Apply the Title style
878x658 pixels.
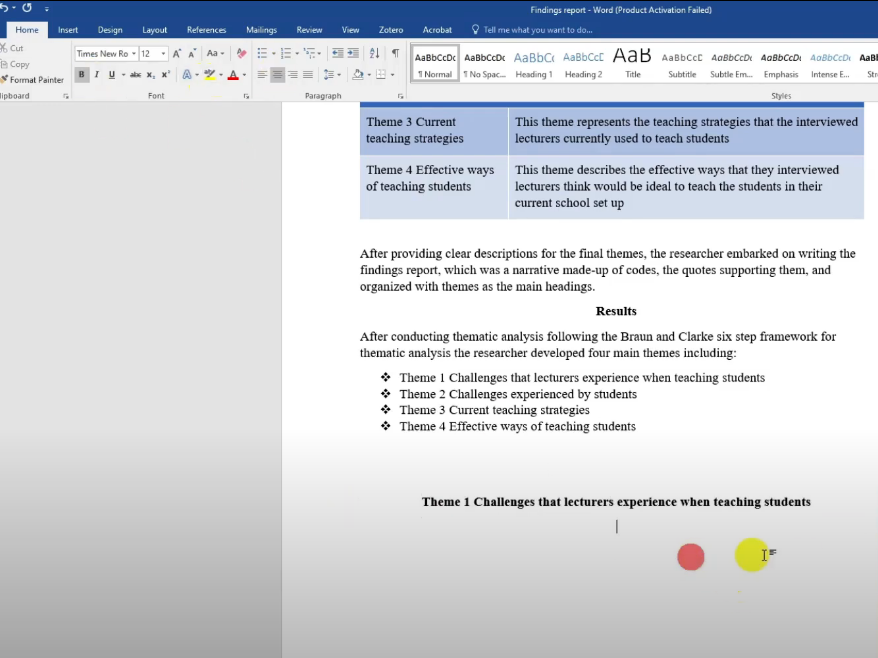(633, 63)
